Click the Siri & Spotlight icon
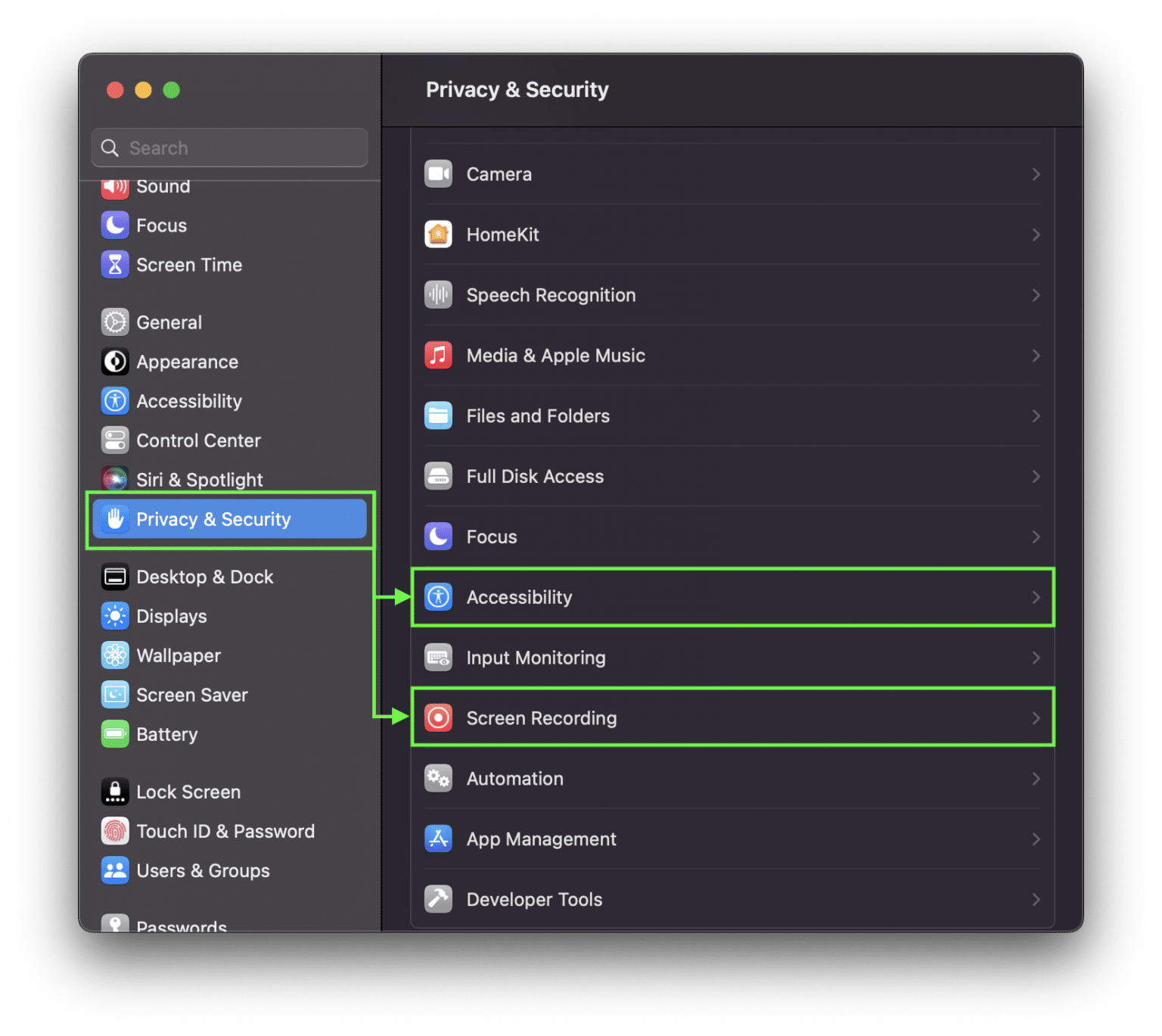The image size is (1162, 1036). pos(115,480)
